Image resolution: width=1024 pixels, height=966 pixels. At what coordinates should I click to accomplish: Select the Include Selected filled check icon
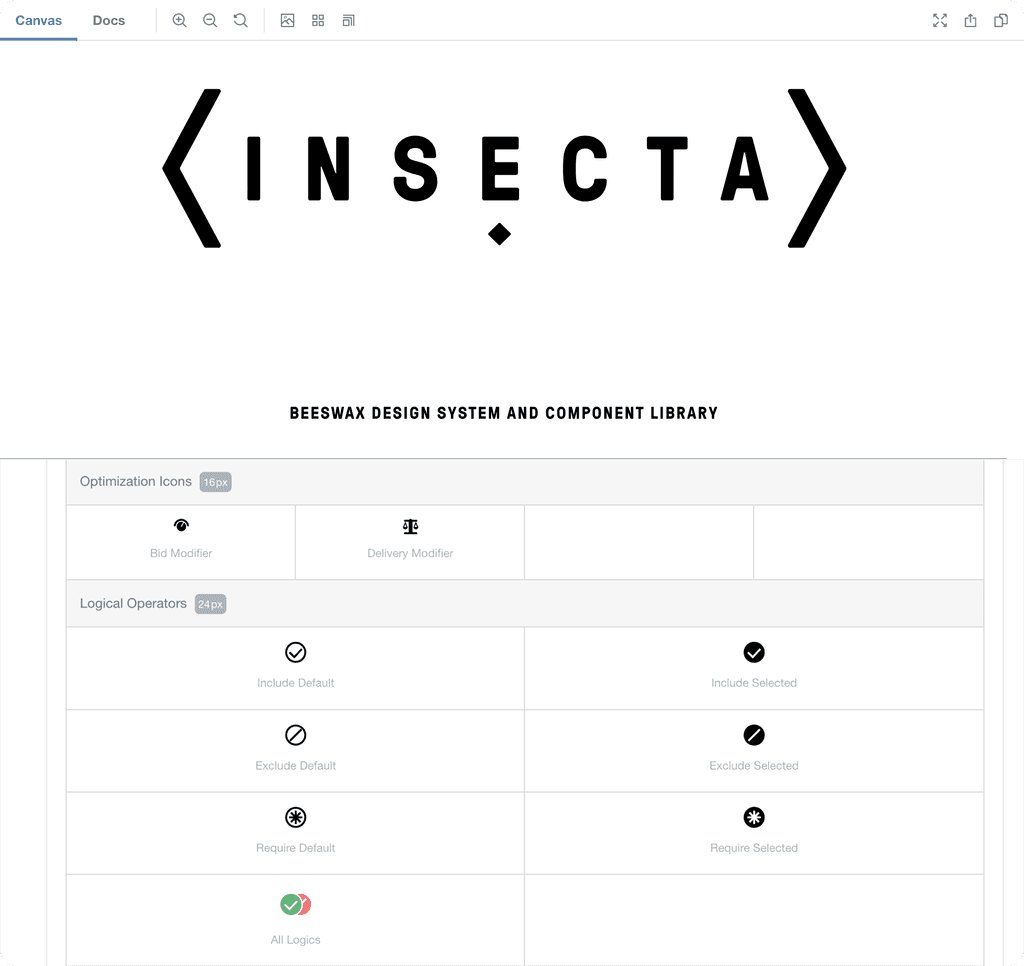click(754, 652)
